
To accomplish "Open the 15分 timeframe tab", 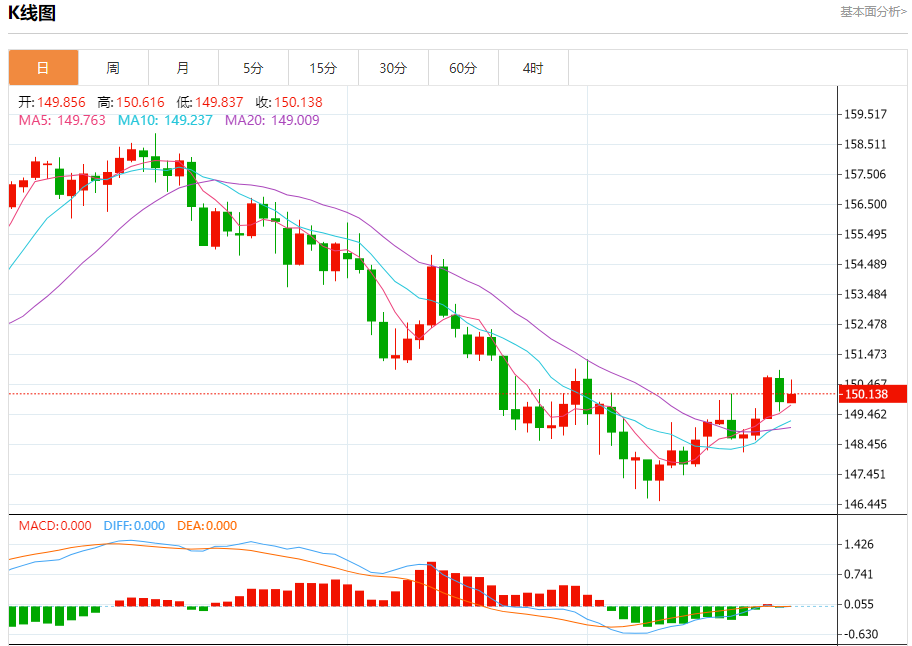I will (323, 68).
